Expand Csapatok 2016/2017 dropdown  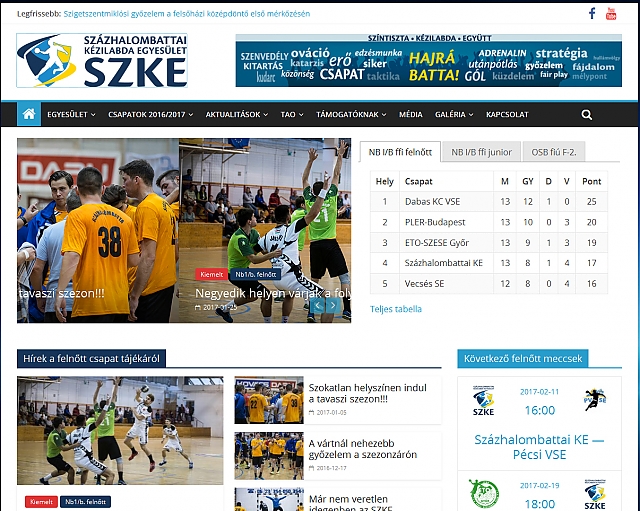click(x=151, y=115)
